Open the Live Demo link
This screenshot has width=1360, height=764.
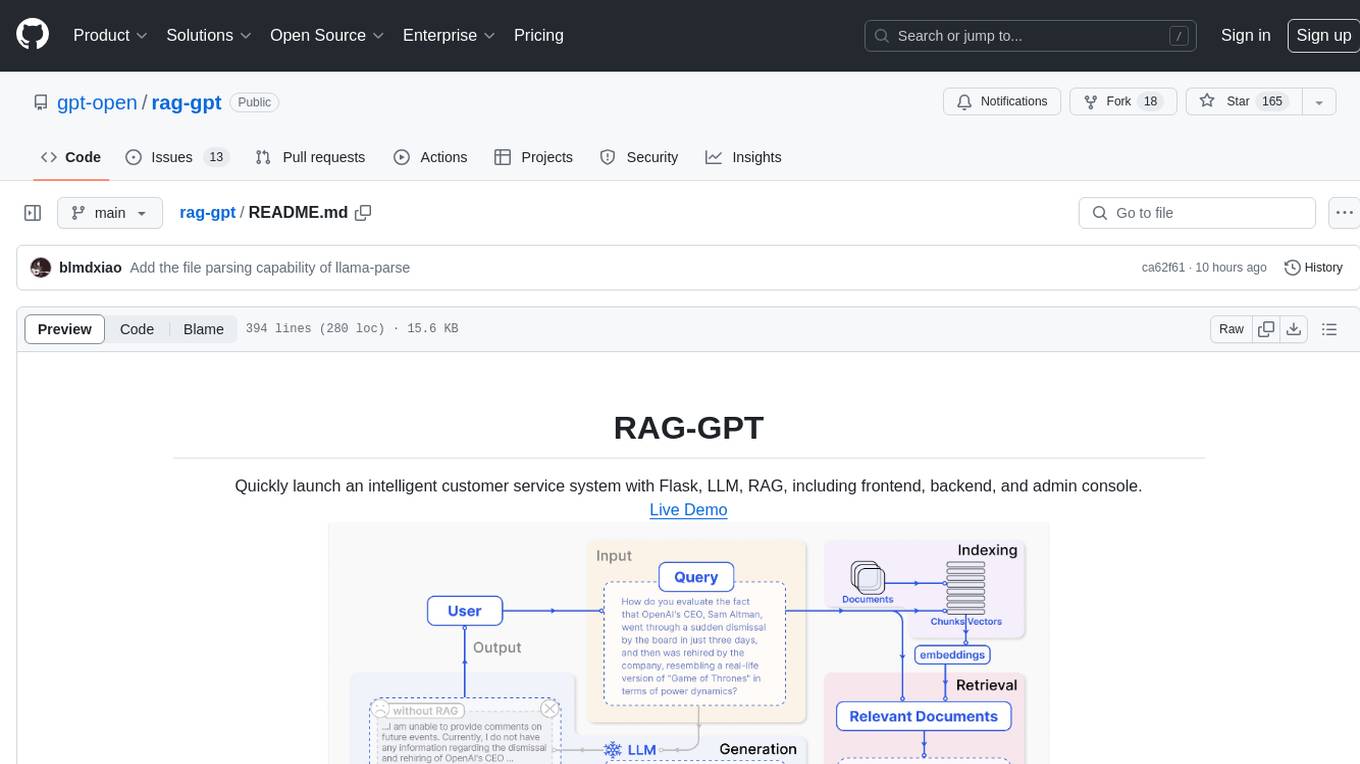[688, 510]
